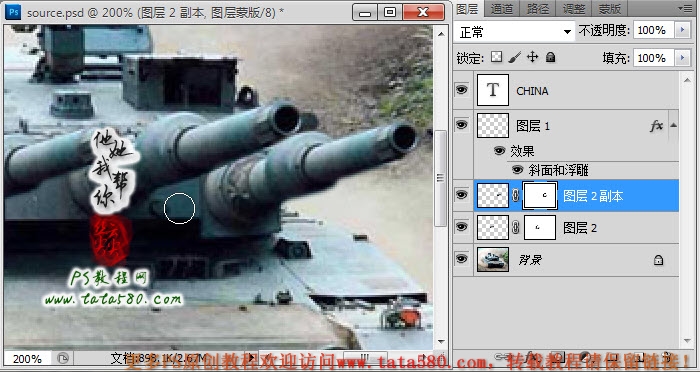Click the 填充 100% value field

point(654,58)
